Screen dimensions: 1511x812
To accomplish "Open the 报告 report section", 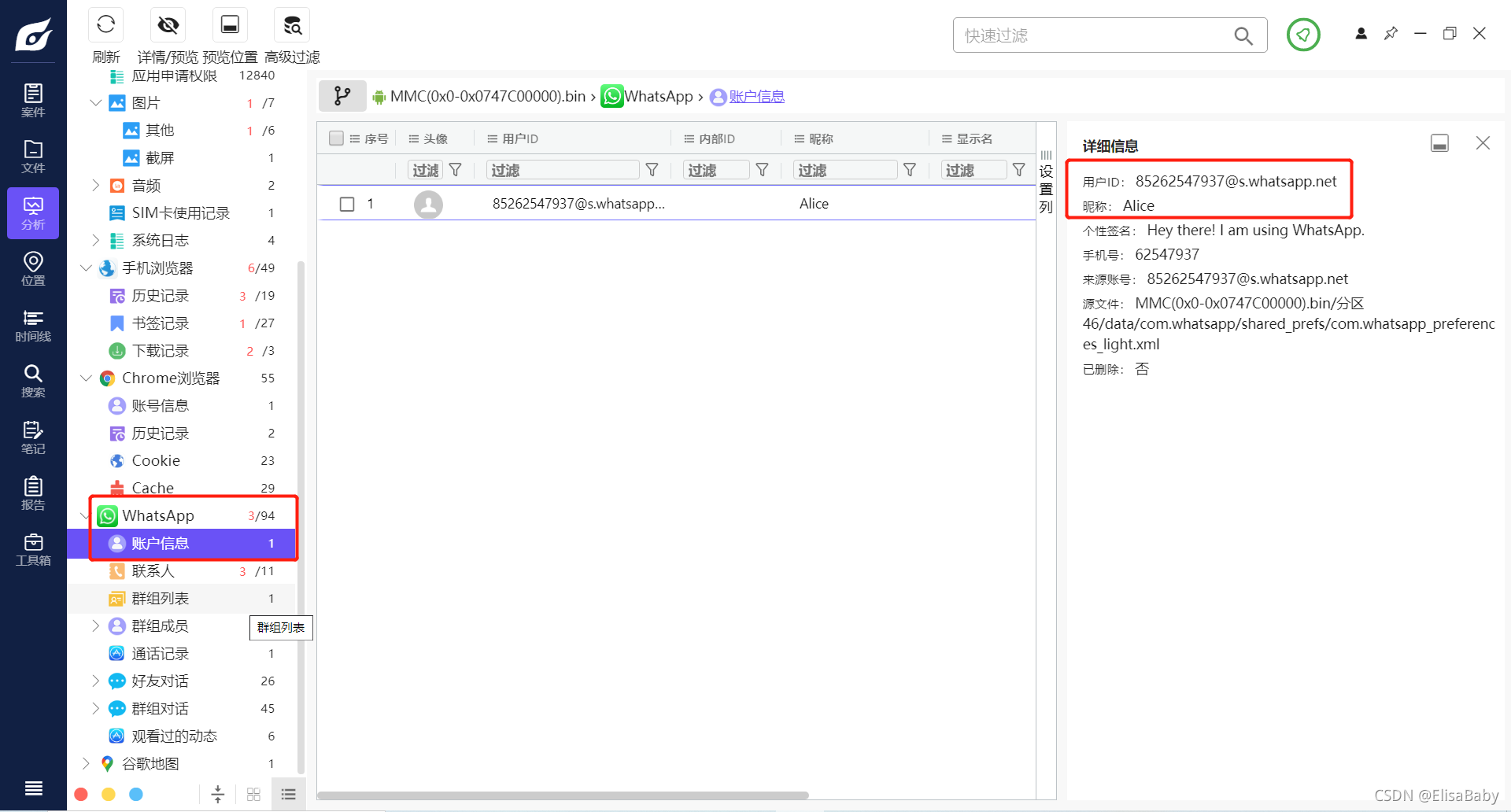I will [33, 493].
